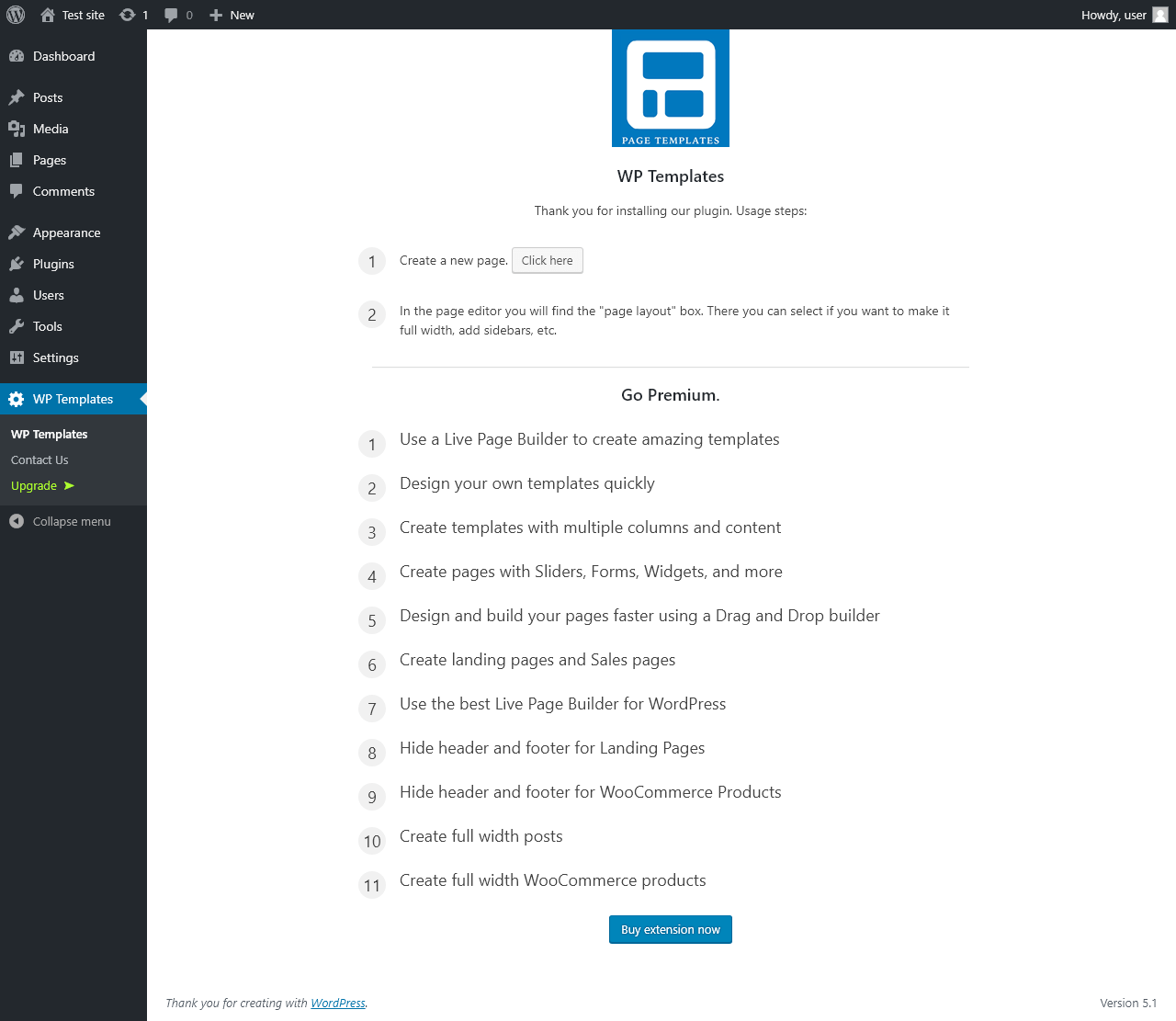Click 'Design your own templates quickly' text

tap(527, 483)
